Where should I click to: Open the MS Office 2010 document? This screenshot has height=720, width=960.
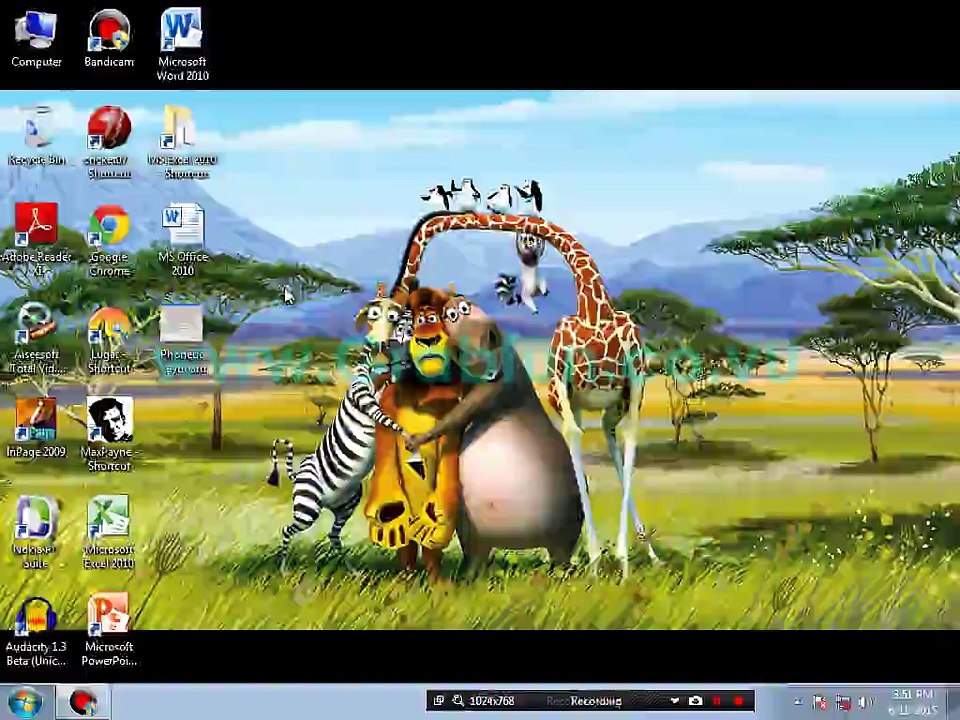182,239
